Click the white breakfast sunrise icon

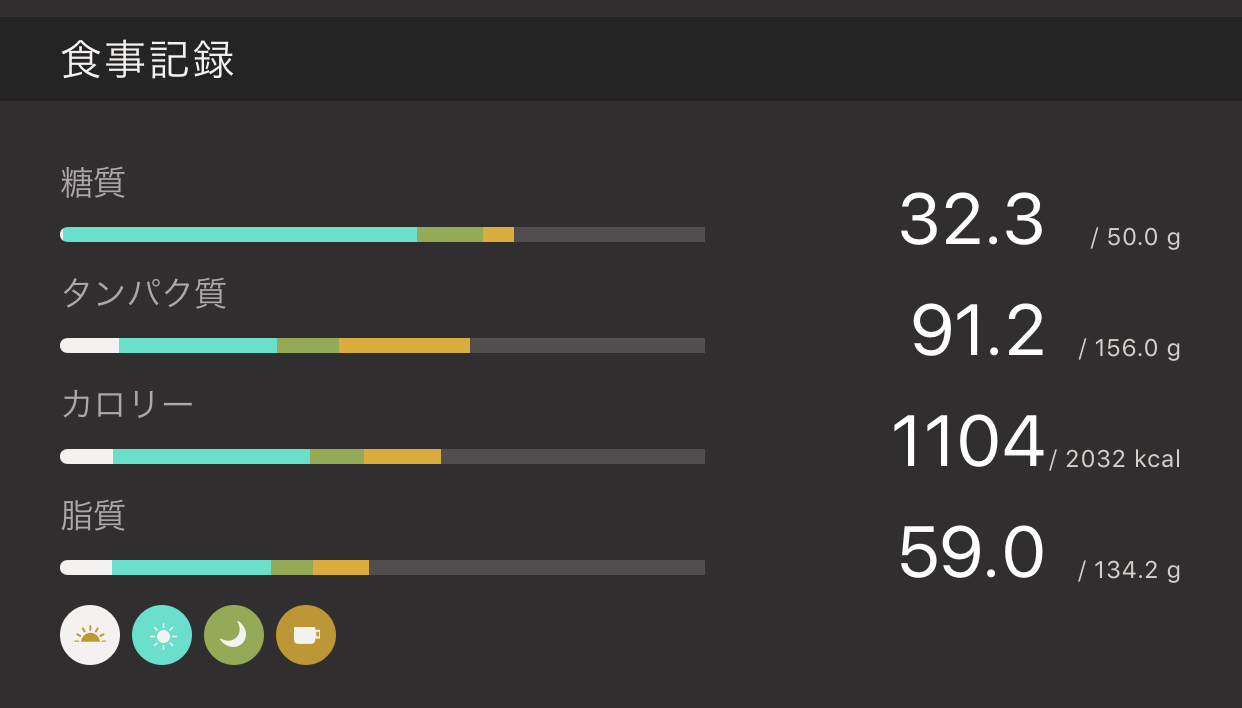(x=90, y=635)
